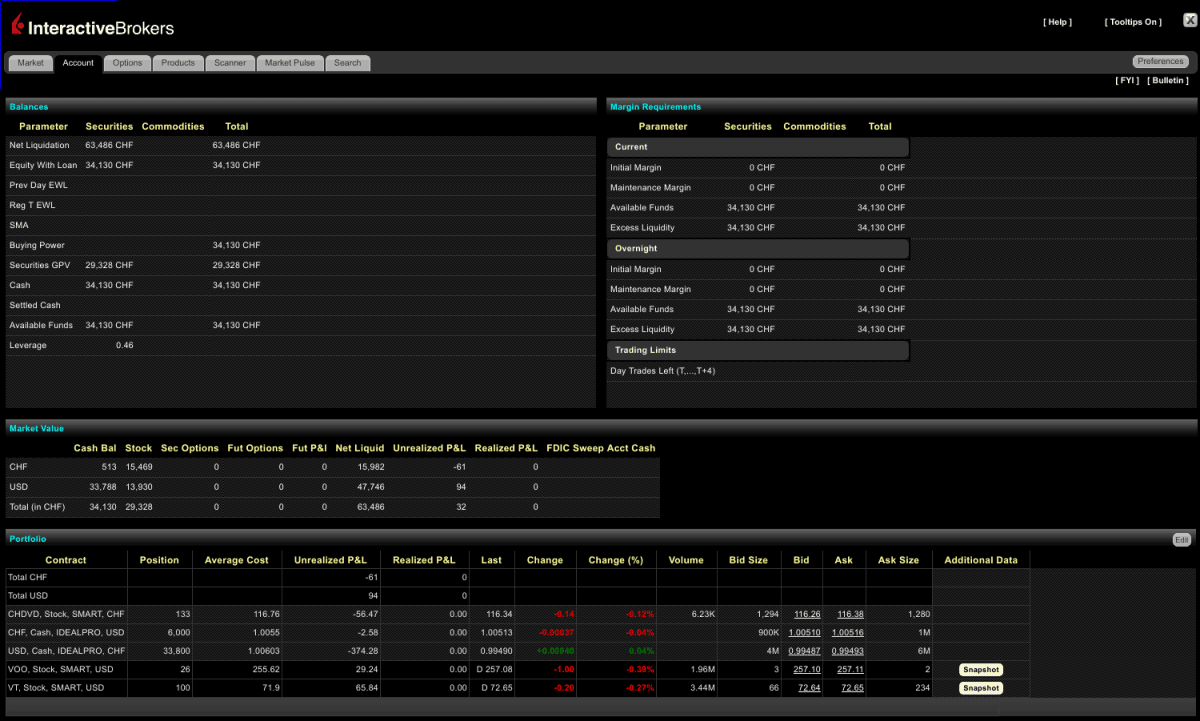Toggle Tooltips On setting
The width and height of the screenshot is (1200, 721).
1131,21
